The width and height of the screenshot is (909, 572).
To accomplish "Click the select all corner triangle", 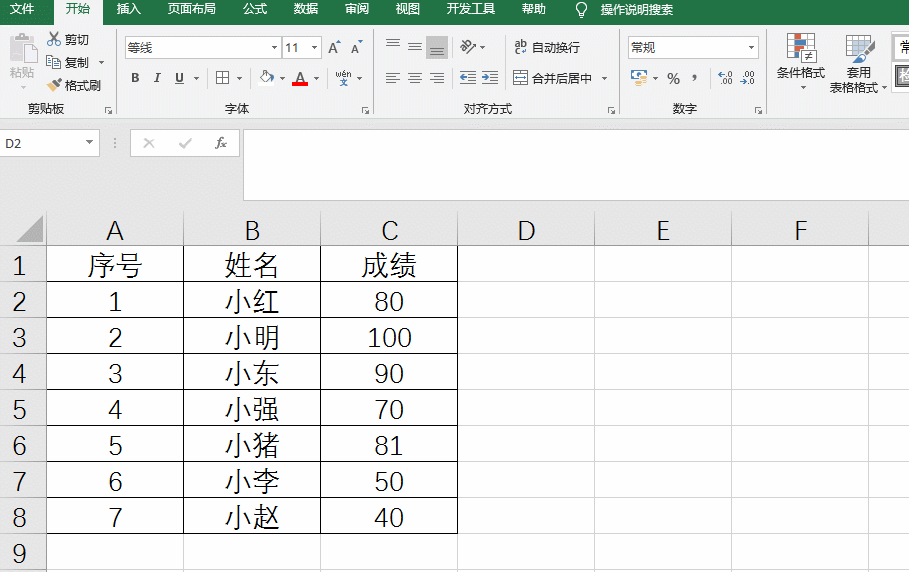I will [x=30, y=229].
